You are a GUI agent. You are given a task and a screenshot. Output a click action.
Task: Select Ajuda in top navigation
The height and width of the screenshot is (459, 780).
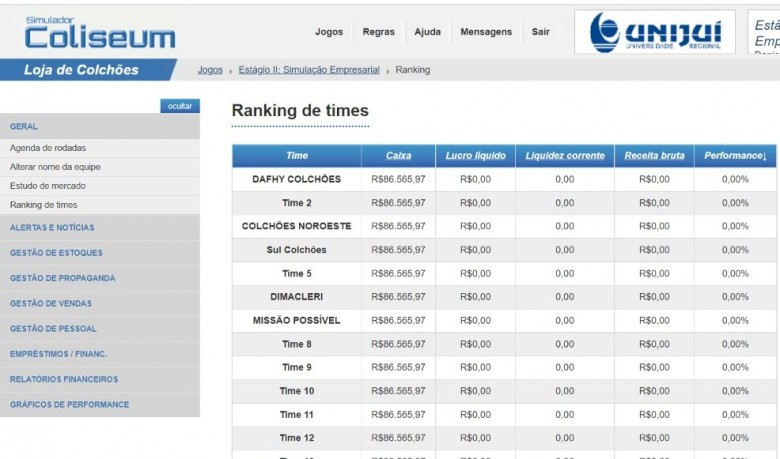[x=427, y=32]
